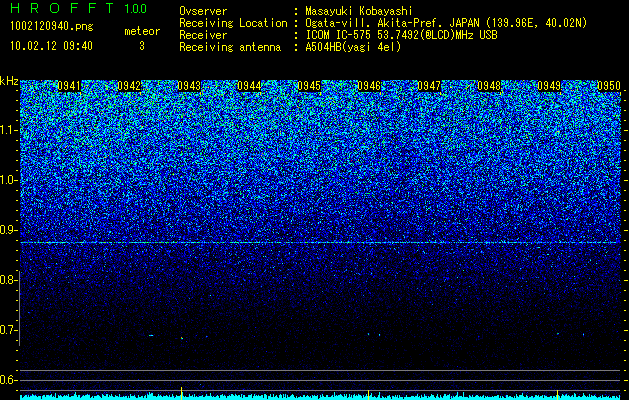Screen dimensions: 629x400
Task: Click the yellow meteor tick below 0943
Action: click(182, 392)
